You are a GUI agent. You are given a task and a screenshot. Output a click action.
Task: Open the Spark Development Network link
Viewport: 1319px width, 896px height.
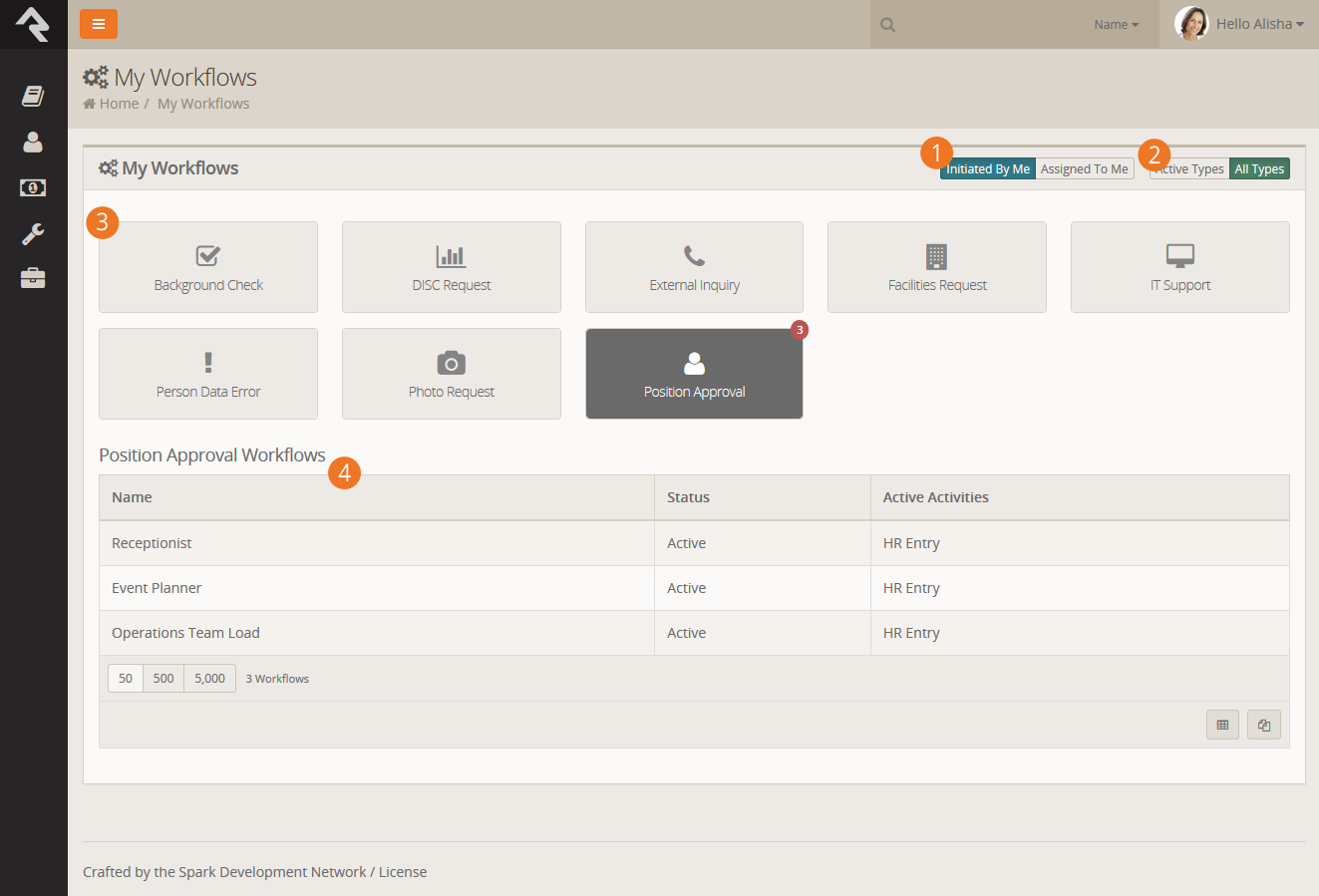point(272,872)
